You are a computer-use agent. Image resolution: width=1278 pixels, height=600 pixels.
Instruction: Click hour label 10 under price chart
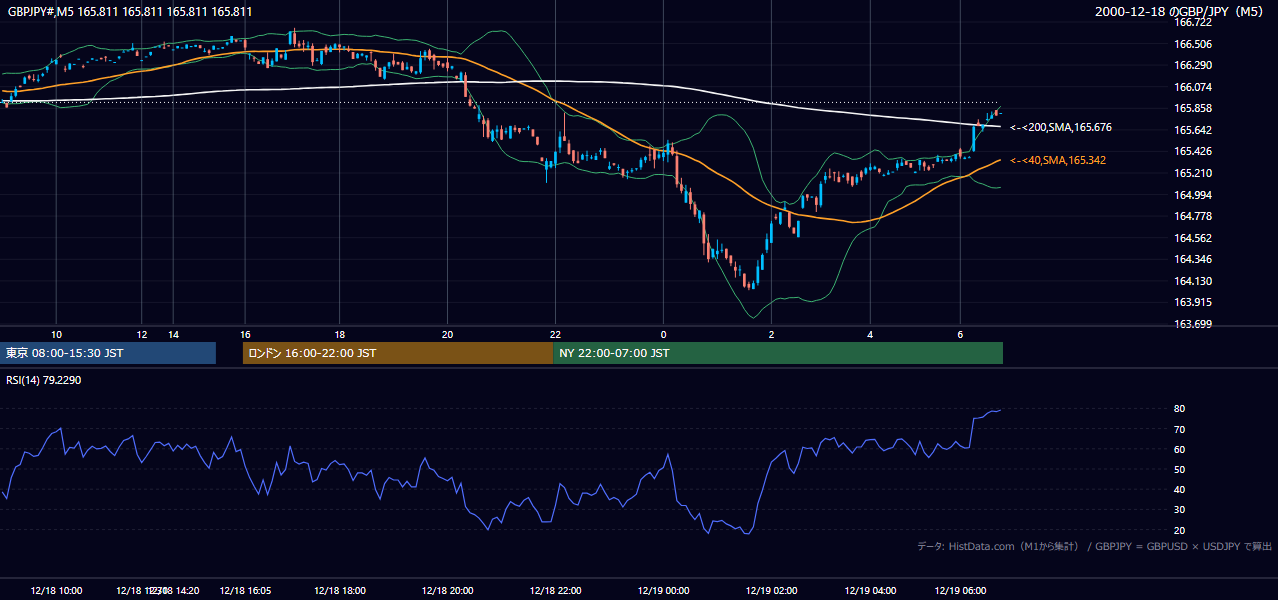click(x=57, y=334)
